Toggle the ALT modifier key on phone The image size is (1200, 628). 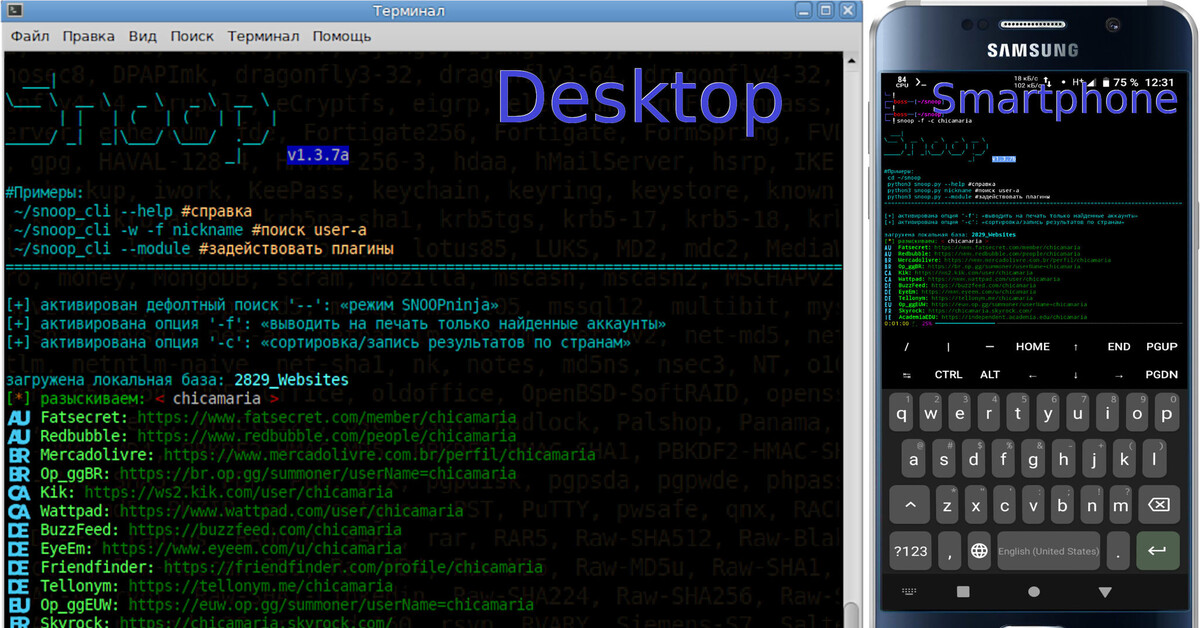click(x=990, y=375)
